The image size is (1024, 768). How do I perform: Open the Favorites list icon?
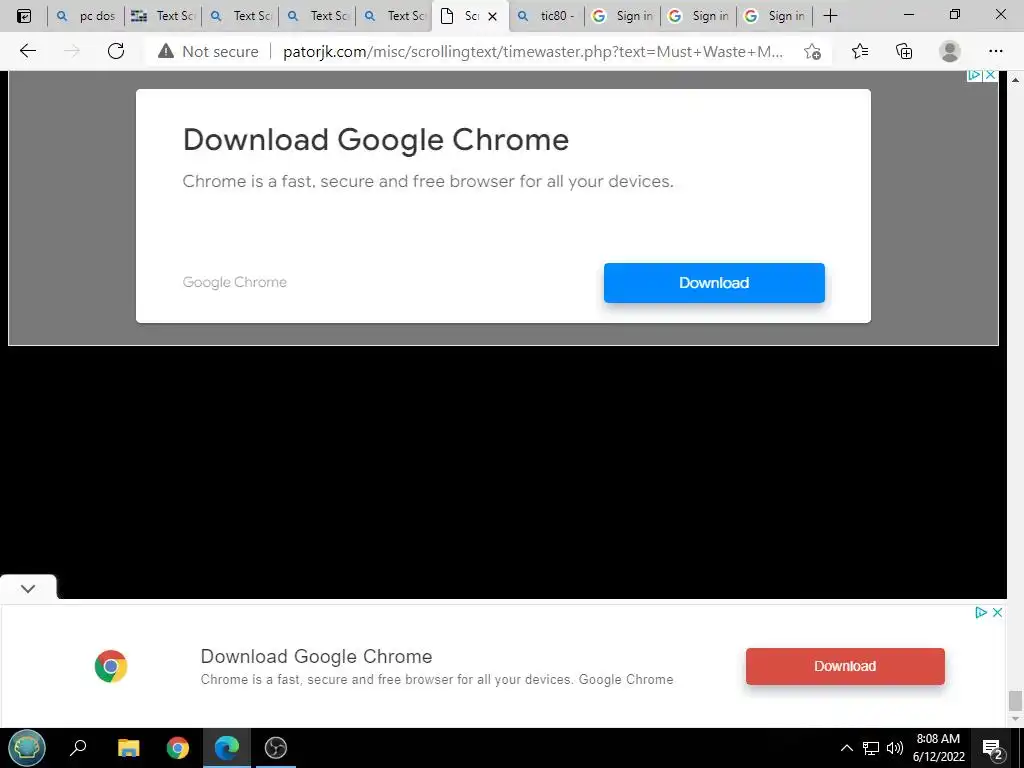[860, 51]
